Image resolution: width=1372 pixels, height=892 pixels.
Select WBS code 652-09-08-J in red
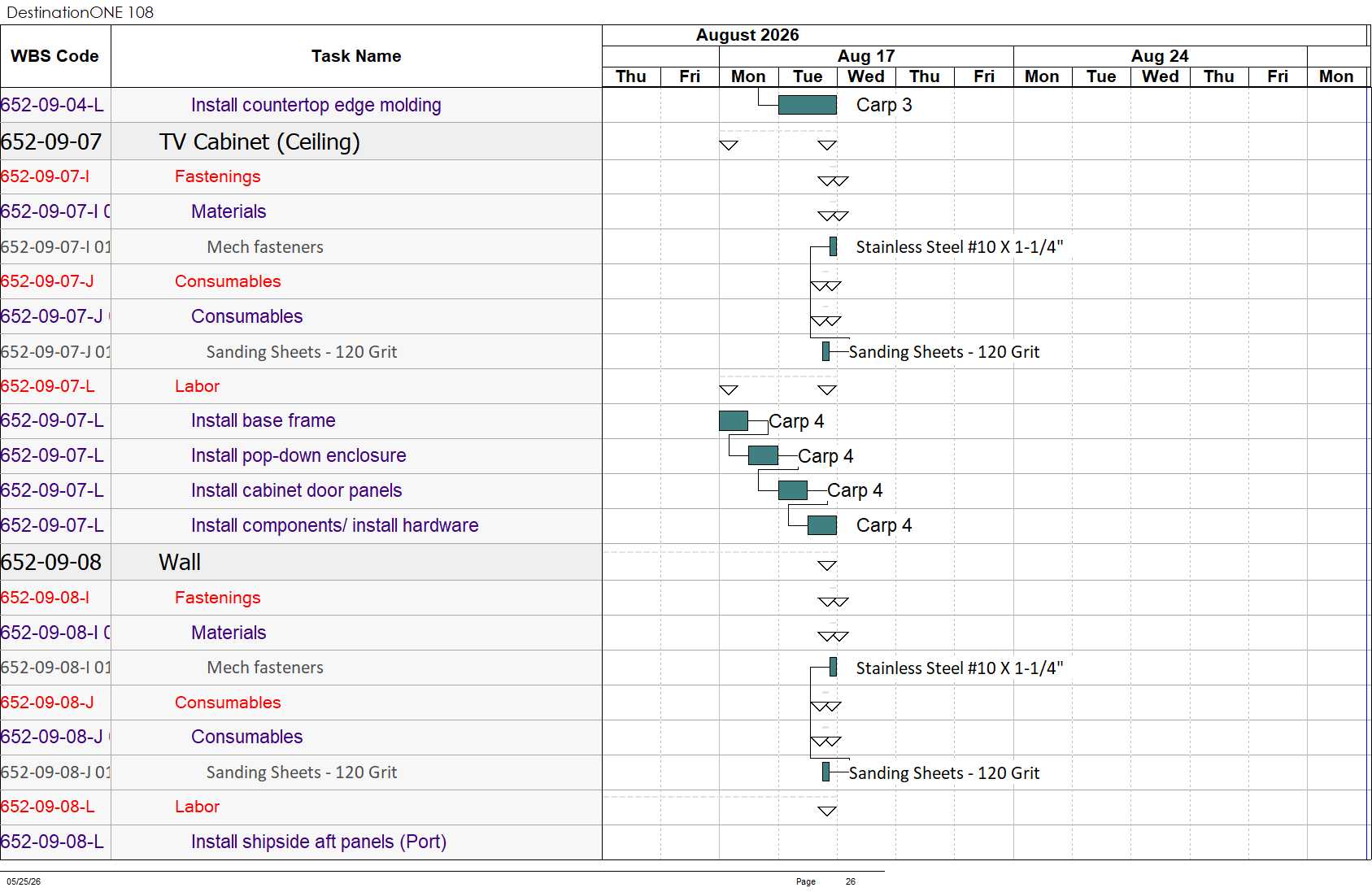[x=47, y=703]
